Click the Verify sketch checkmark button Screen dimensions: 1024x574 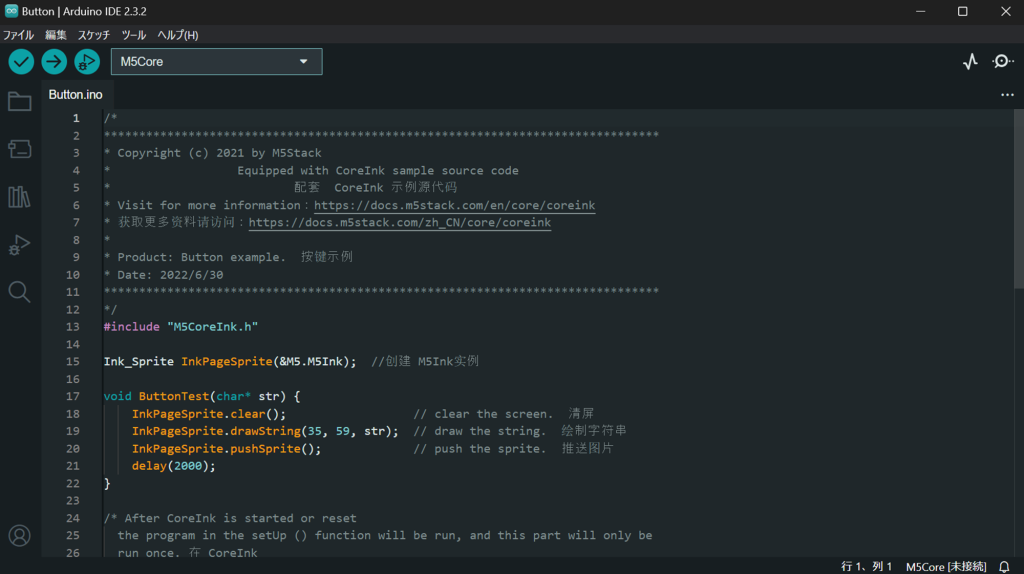pos(21,61)
